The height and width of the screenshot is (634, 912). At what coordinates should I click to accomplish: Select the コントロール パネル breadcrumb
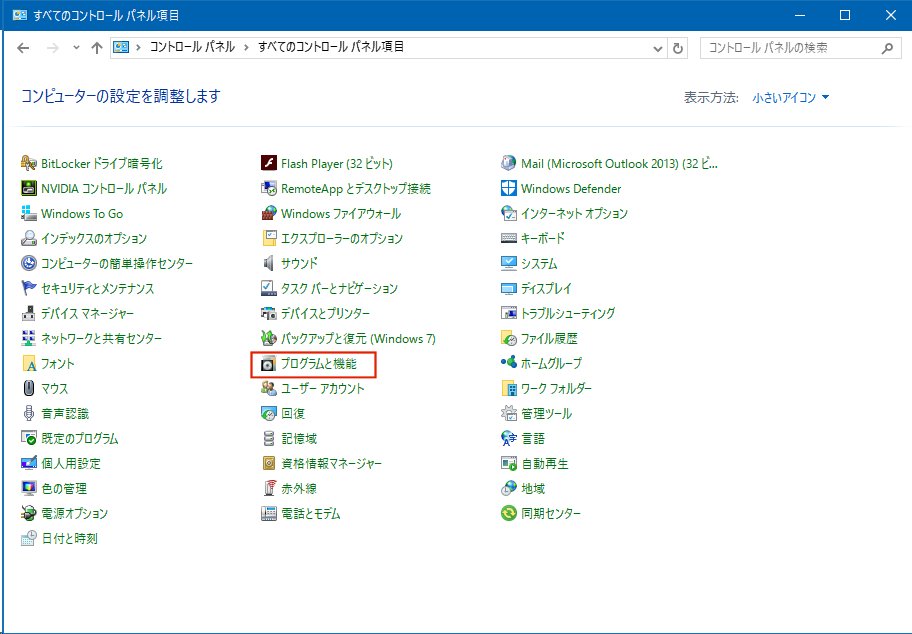click(192, 47)
